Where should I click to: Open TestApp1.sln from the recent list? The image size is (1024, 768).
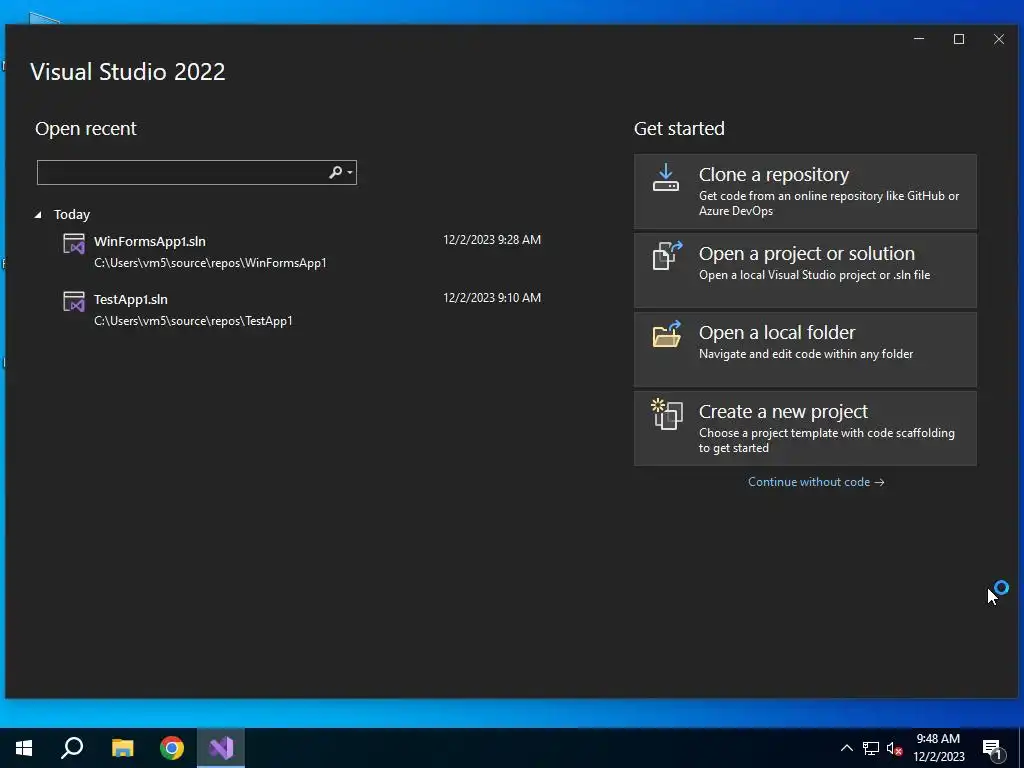pyautogui.click(x=302, y=310)
